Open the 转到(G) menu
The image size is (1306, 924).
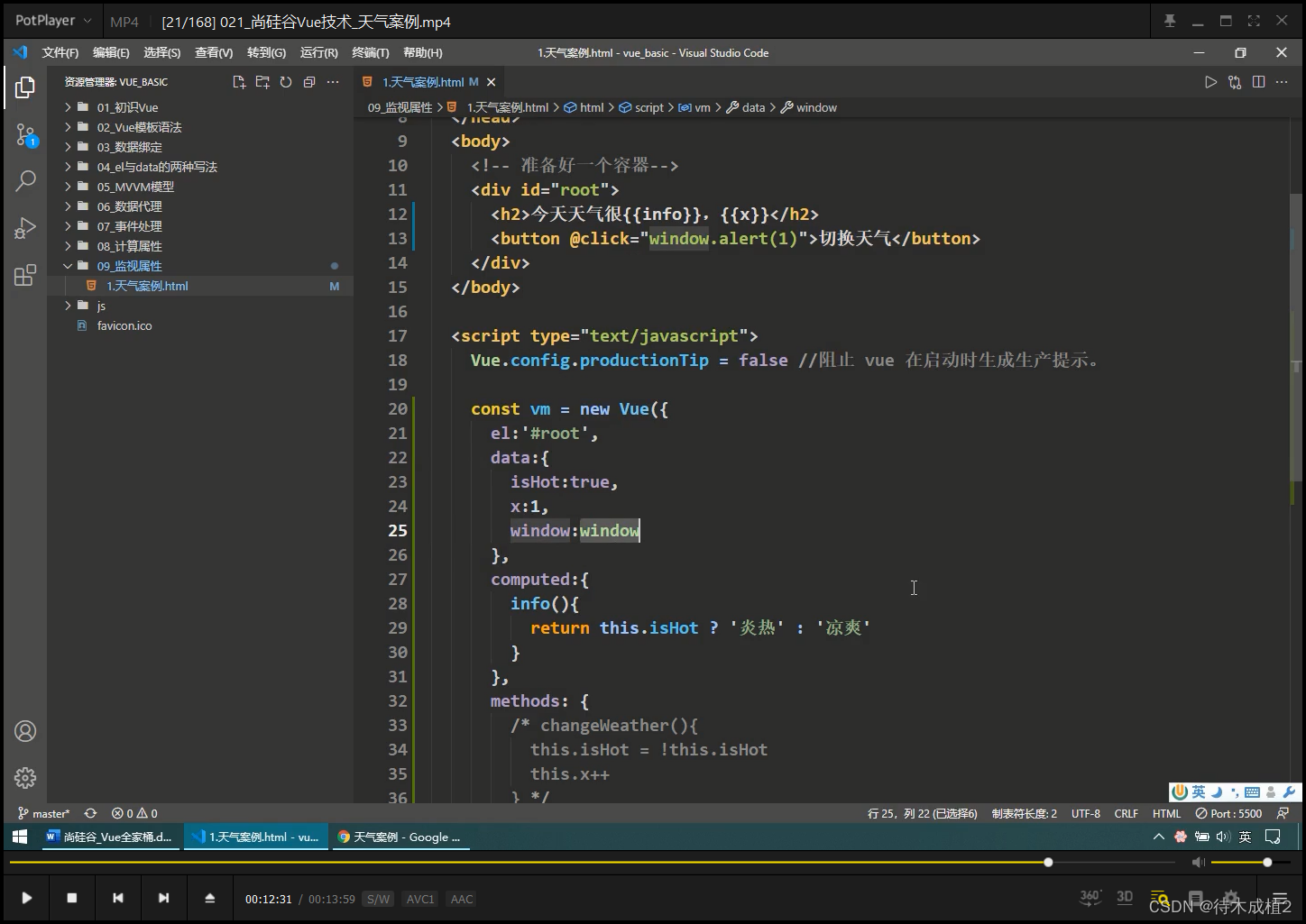click(x=266, y=52)
